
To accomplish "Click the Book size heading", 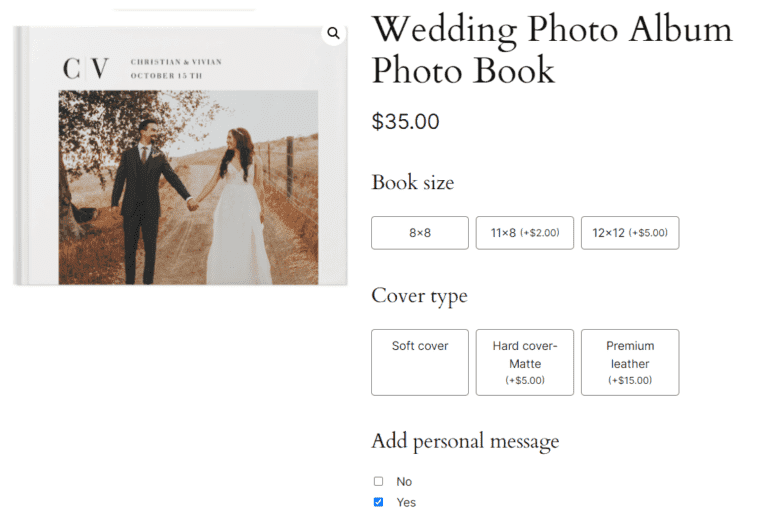I will click(x=412, y=182).
